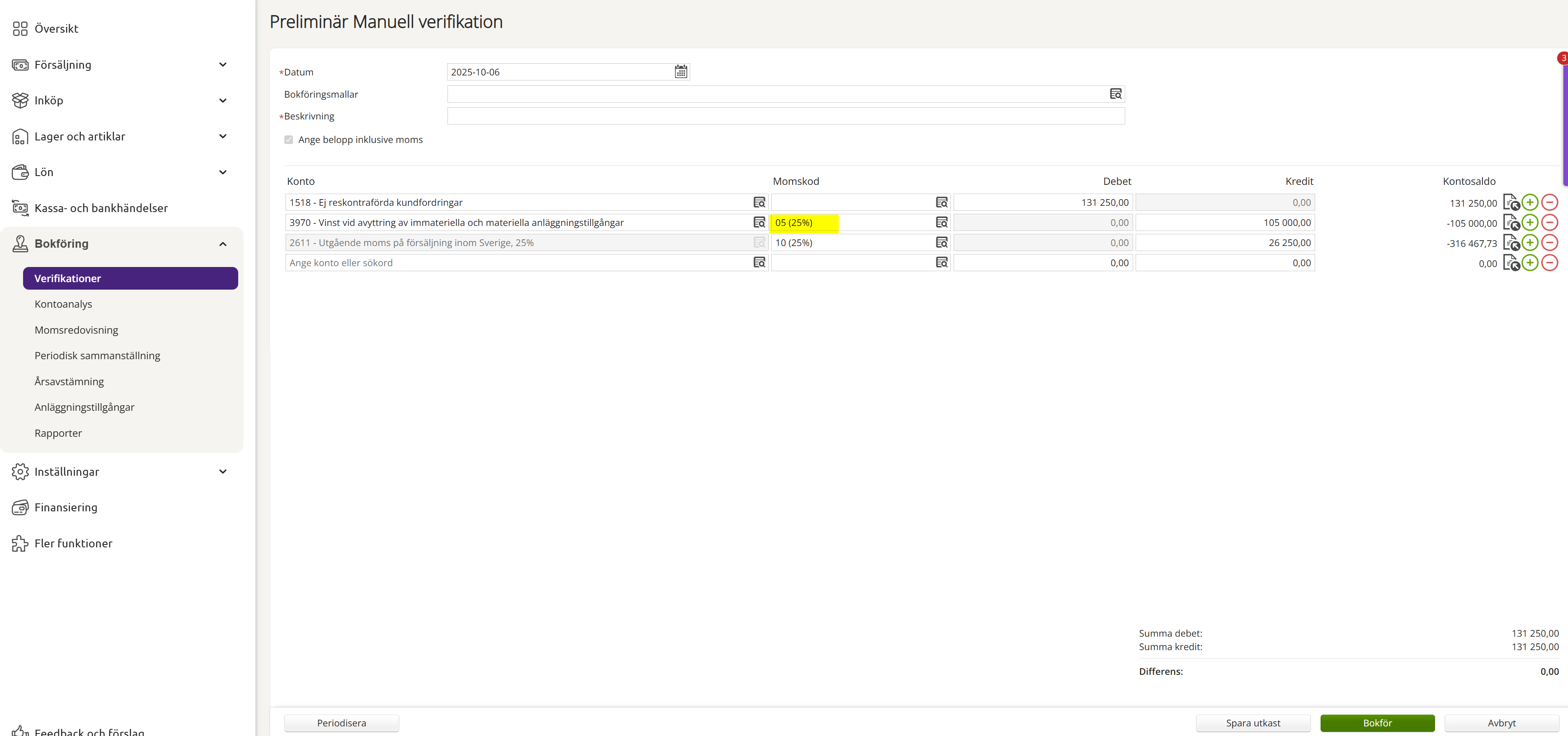
Task: Open the Datum calendar picker icon
Action: [681, 72]
